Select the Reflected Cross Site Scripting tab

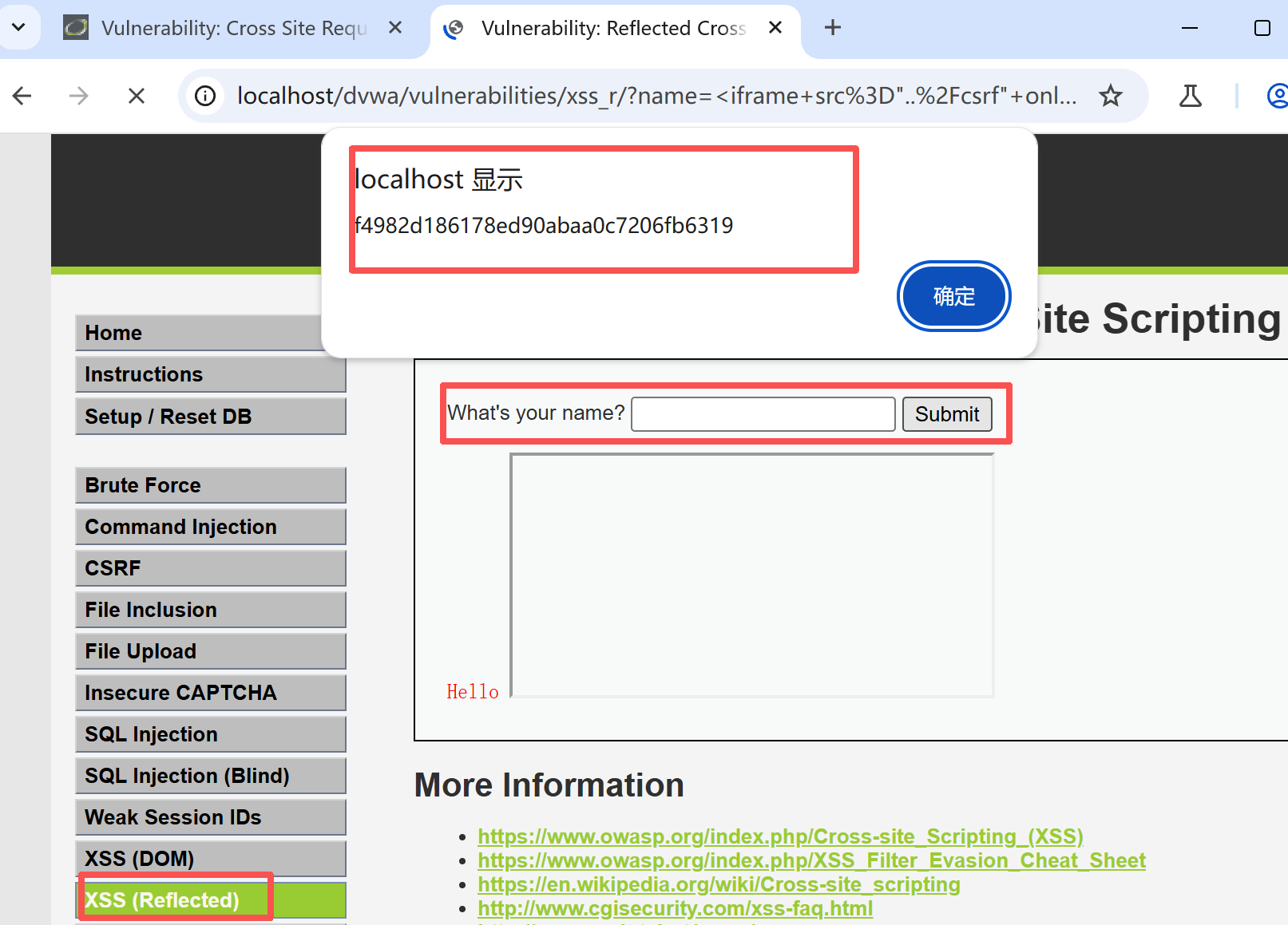tap(613, 29)
